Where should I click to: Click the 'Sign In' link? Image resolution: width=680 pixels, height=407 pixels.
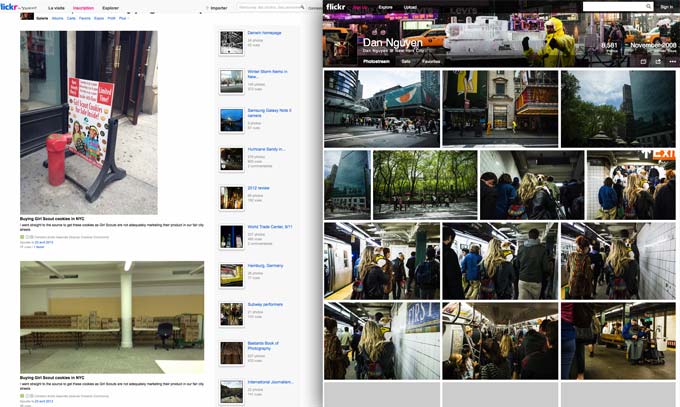pyautogui.click(x=666, y=7)
